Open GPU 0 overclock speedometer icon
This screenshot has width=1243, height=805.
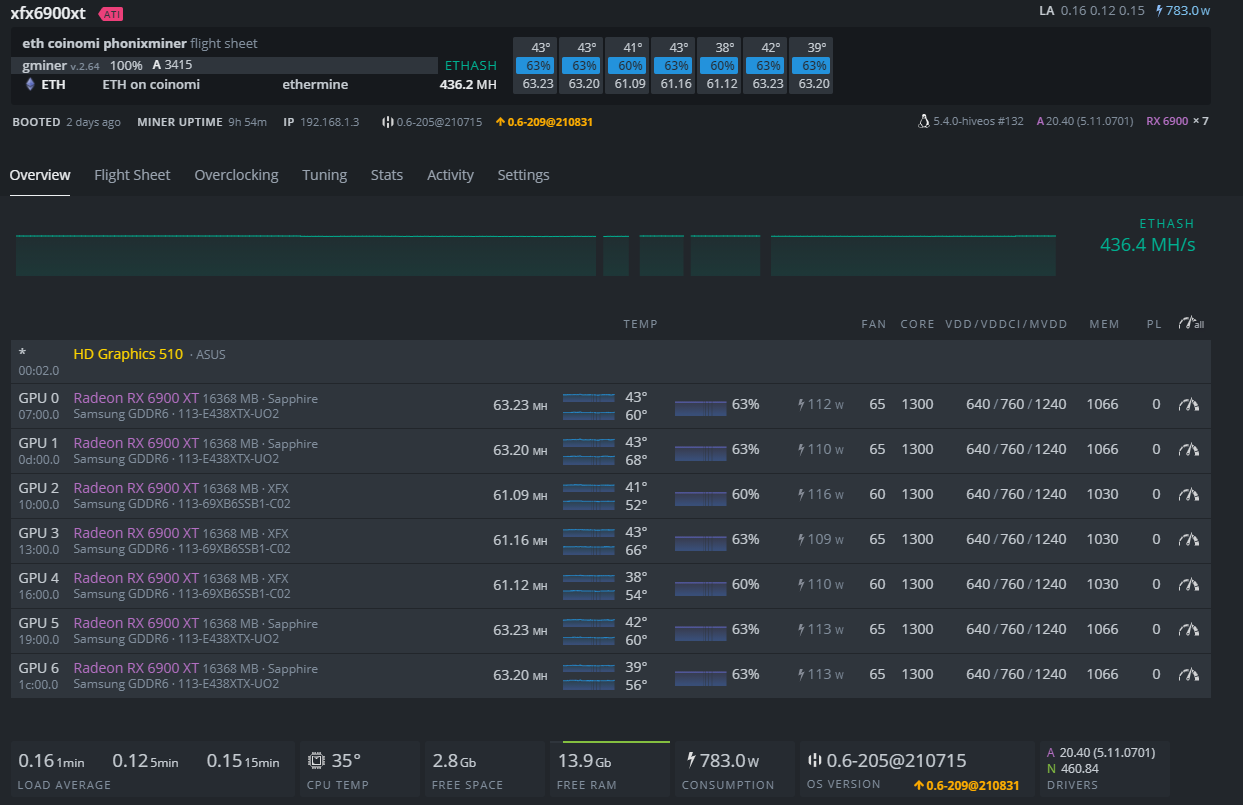pos(1188,405)
